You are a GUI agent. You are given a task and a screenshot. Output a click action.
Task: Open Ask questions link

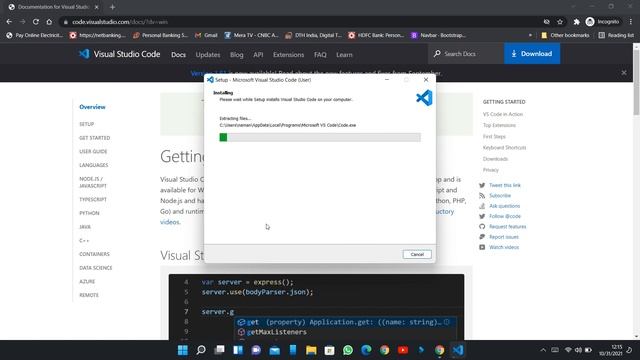504,206
